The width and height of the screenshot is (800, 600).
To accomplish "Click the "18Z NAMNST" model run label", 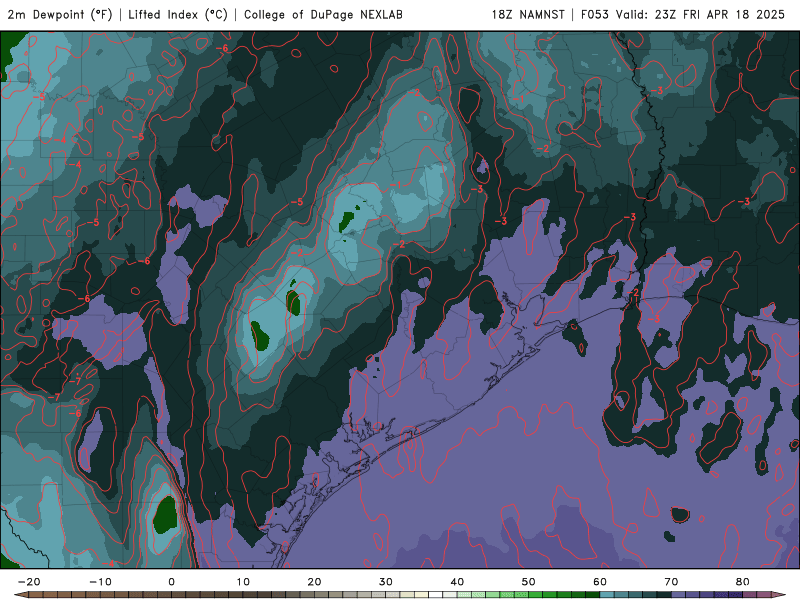I will click(528, 15).
